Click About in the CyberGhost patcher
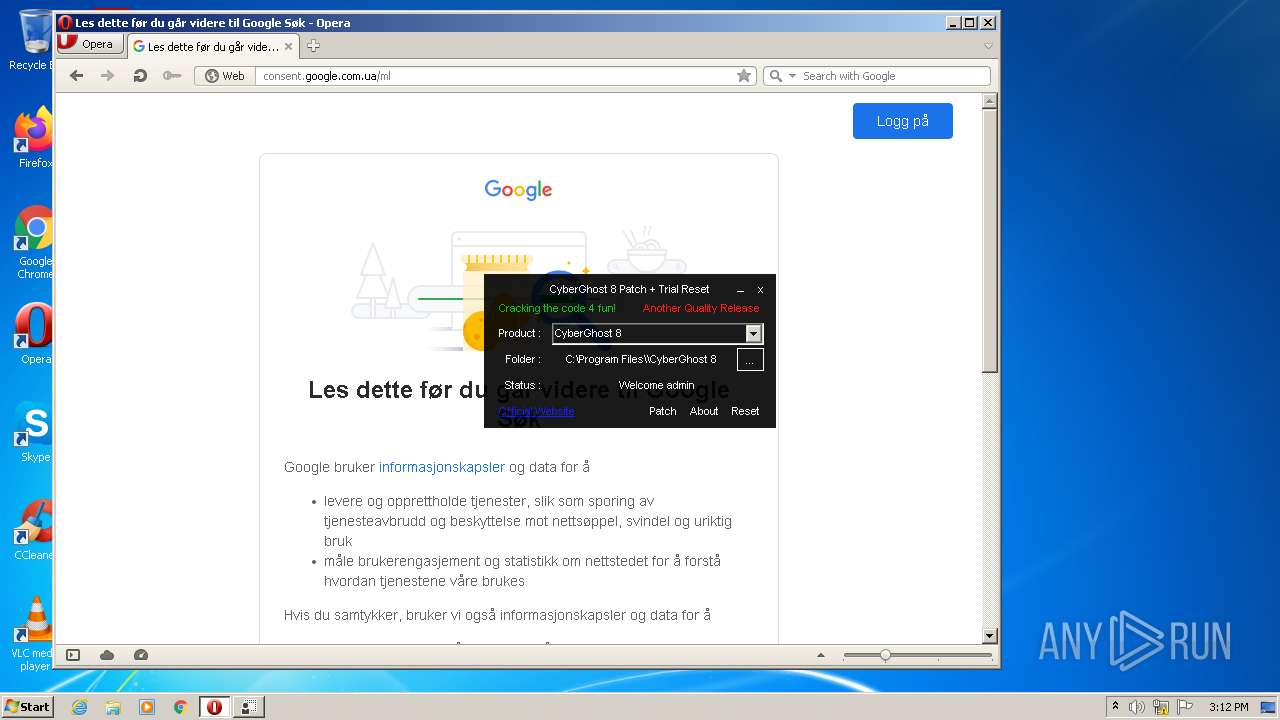1280x720 pixels. (704, 411)
